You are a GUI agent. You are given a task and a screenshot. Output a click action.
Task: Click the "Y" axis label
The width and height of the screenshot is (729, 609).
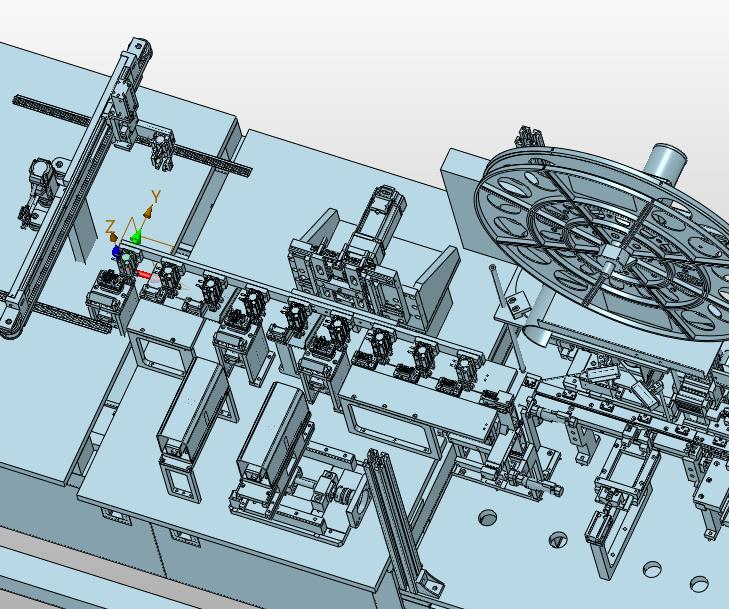coord(156,197)
